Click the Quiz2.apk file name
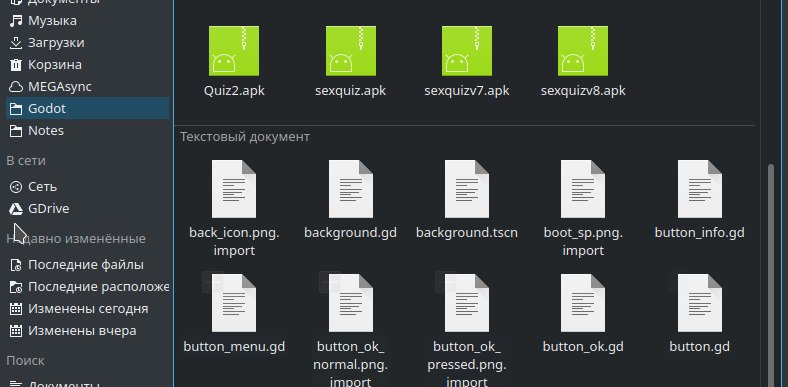The height and width of the screenshot is (387, 788). tap(234, 91)
